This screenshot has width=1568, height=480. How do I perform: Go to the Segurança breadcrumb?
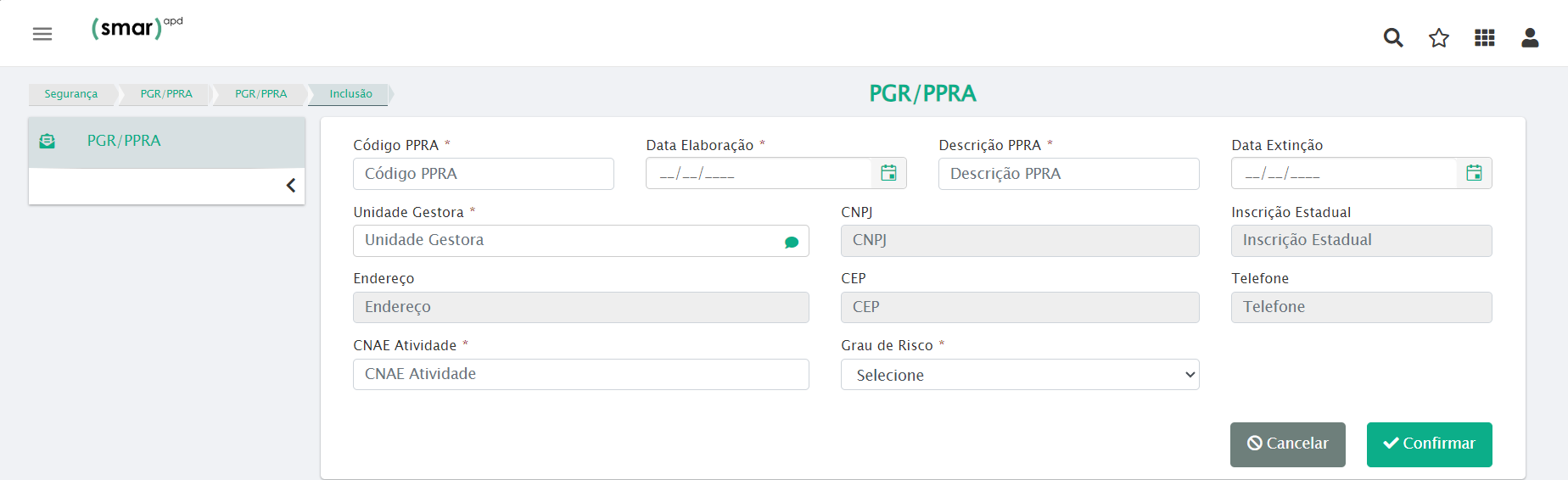pos(71,94)
